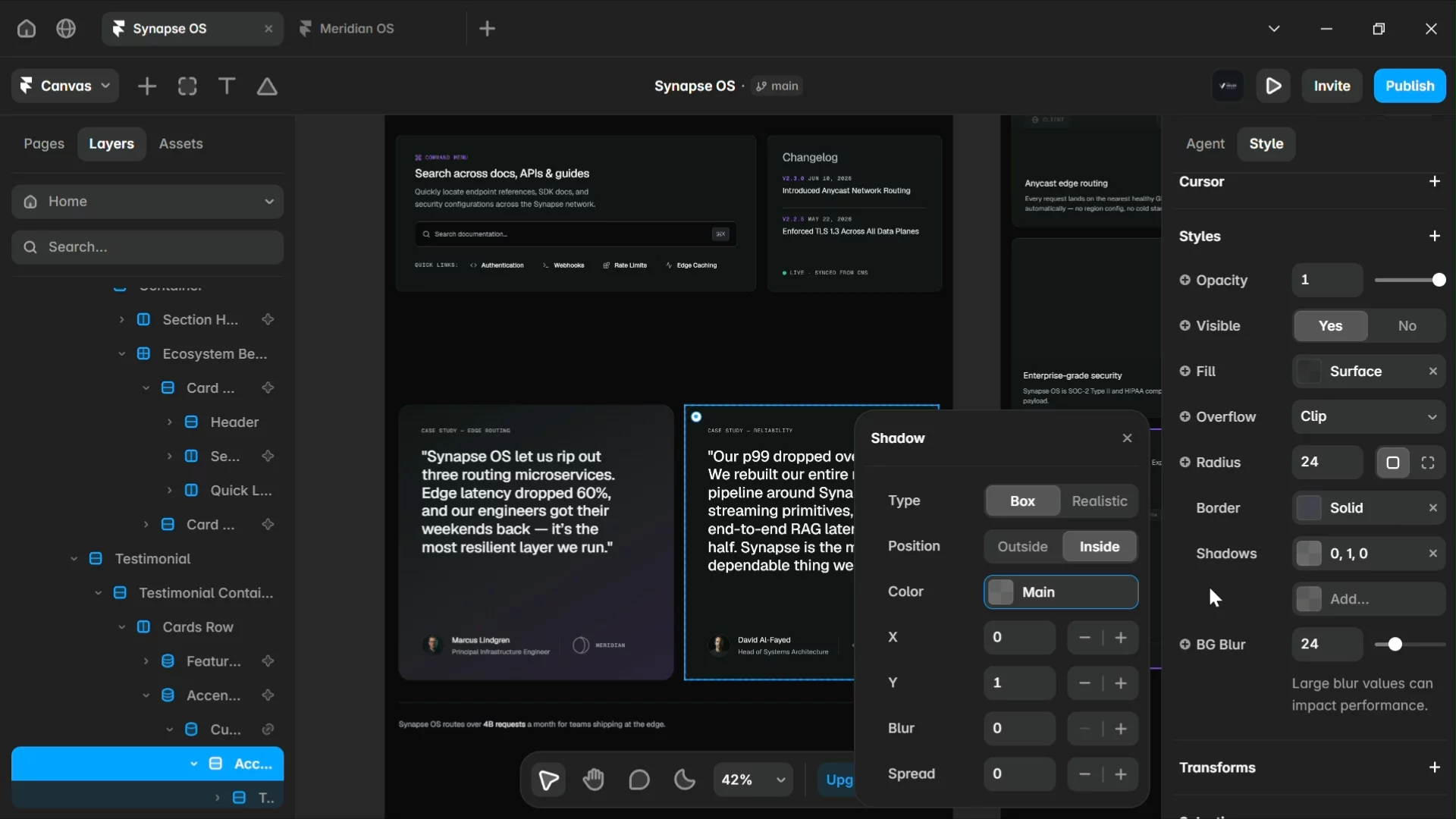Image resolution: width=1456 pixels, height=819 pixels.
Task: Remove the Surface fill
Action: (1433, 372)
